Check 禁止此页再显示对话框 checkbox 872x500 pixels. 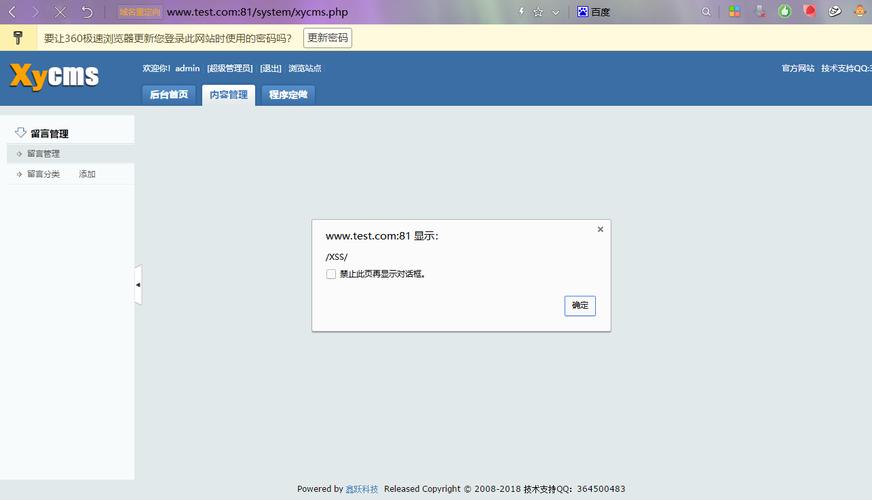pos(331,274)
